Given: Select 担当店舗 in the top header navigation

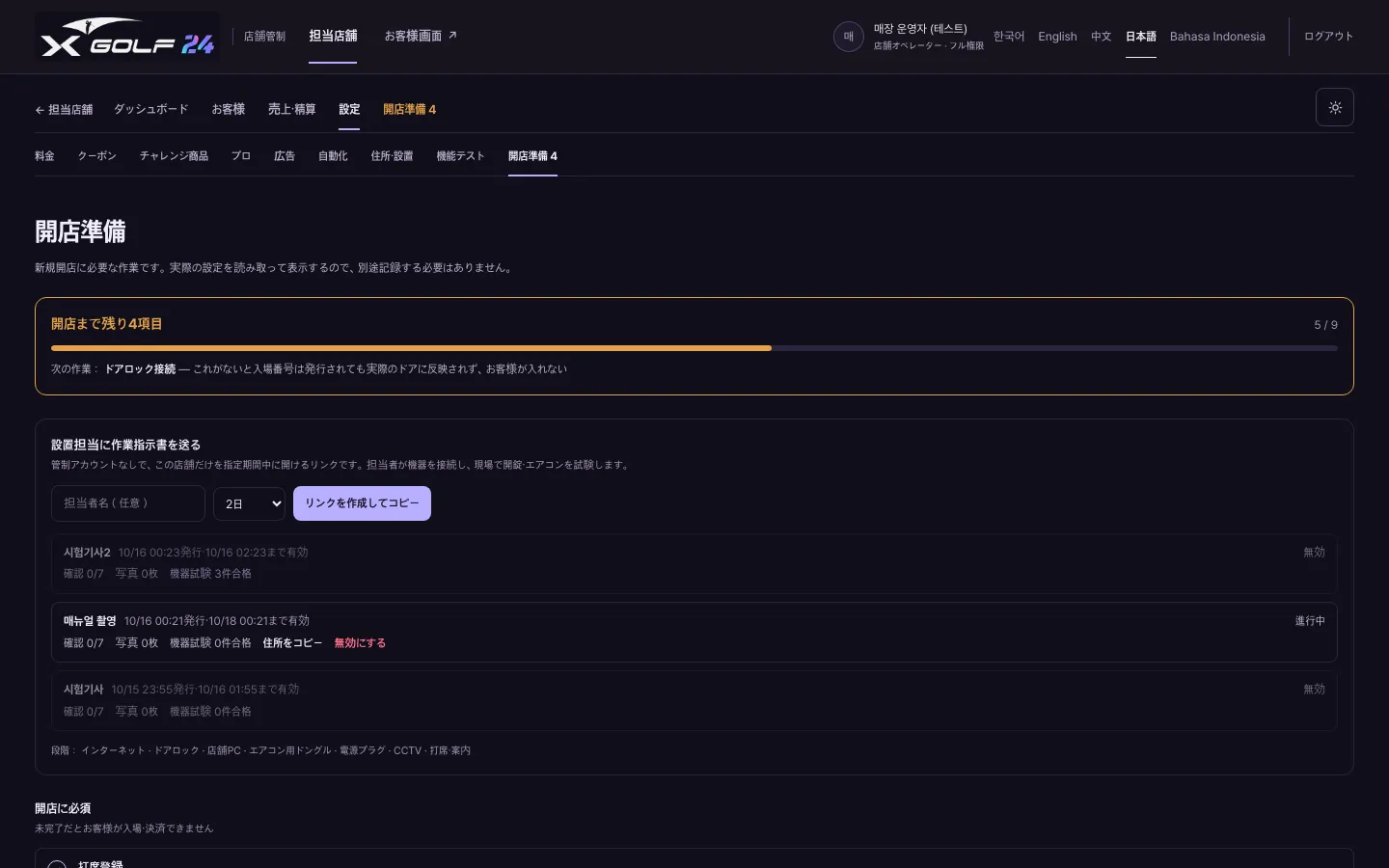Looking at the screenshot, I should click(333, 37).
